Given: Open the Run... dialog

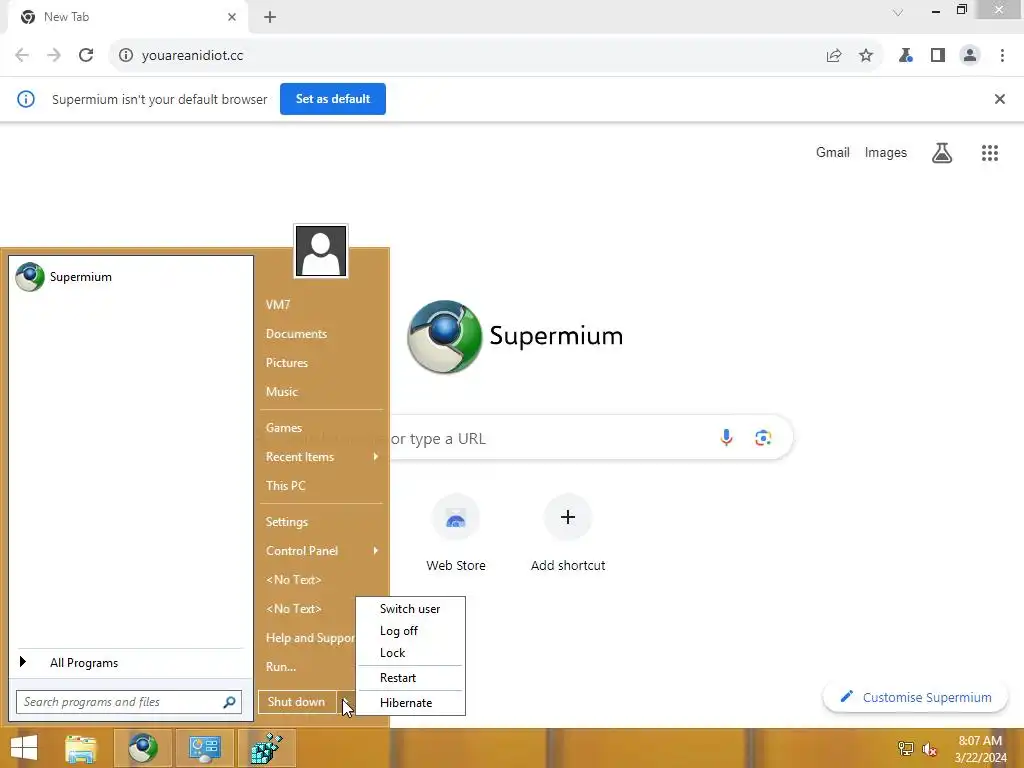Looking at the screenshot, I should (x=281, y=667).
